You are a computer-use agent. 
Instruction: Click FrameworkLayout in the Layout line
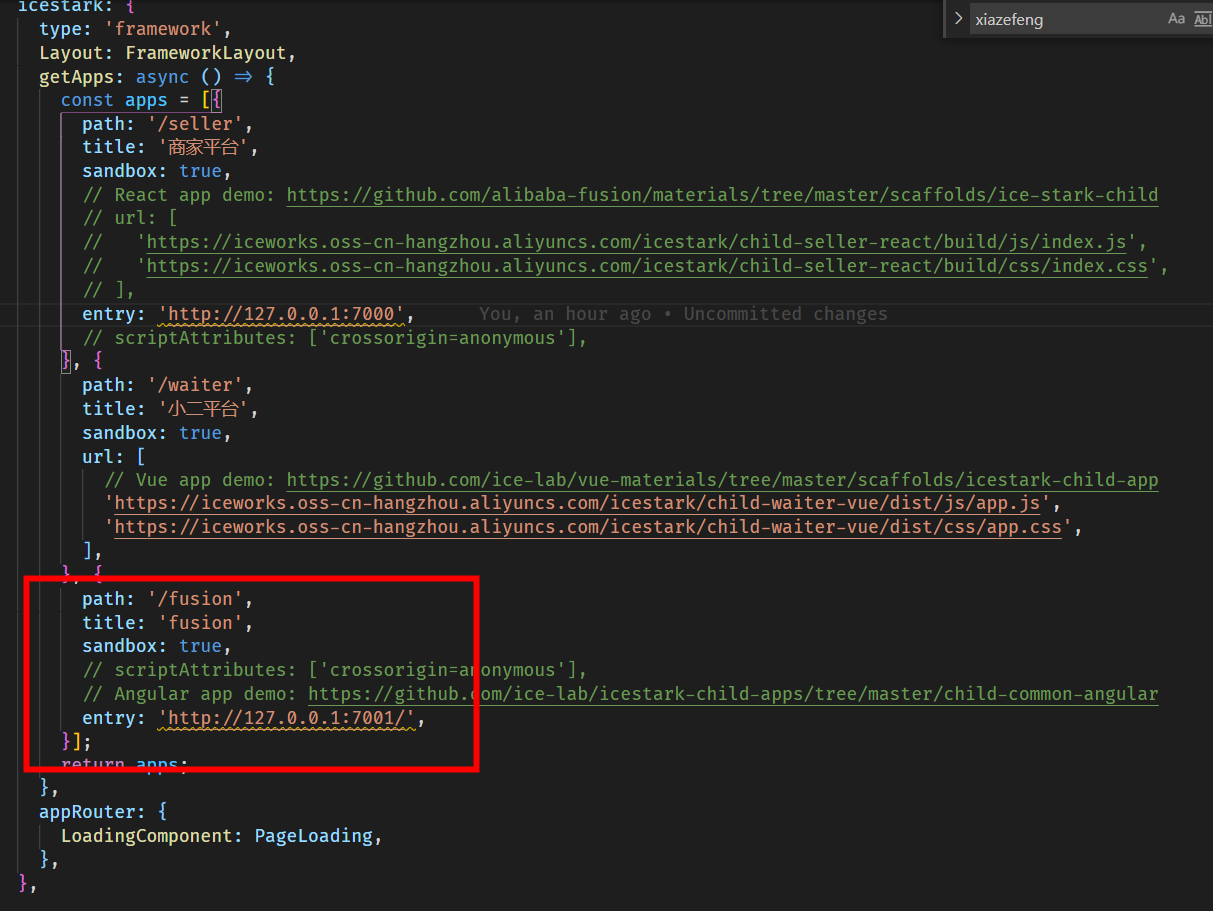click(x=206, y=53)
